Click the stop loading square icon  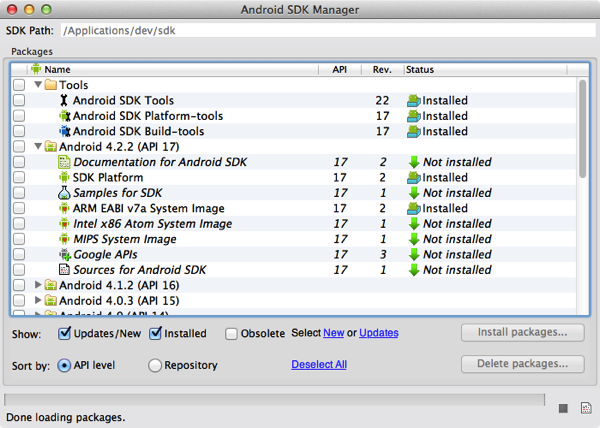tap(563, 408)
